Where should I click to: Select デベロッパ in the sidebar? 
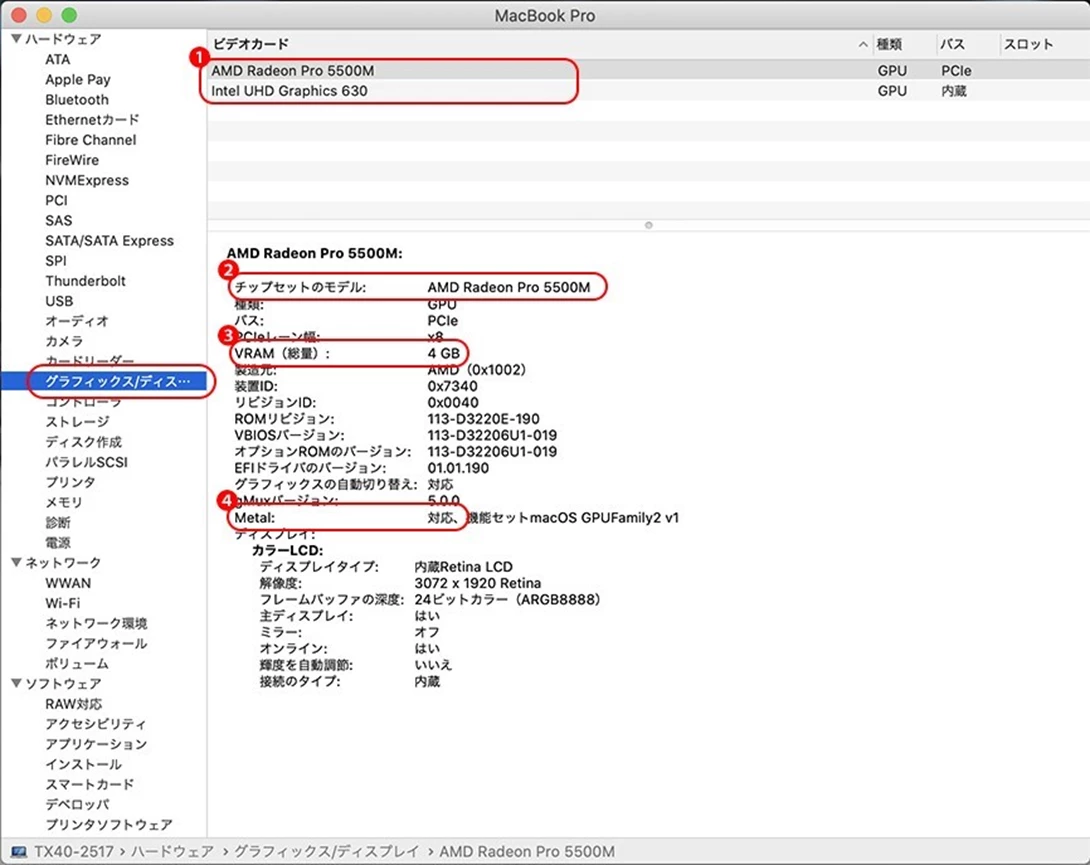click(77, 805)
